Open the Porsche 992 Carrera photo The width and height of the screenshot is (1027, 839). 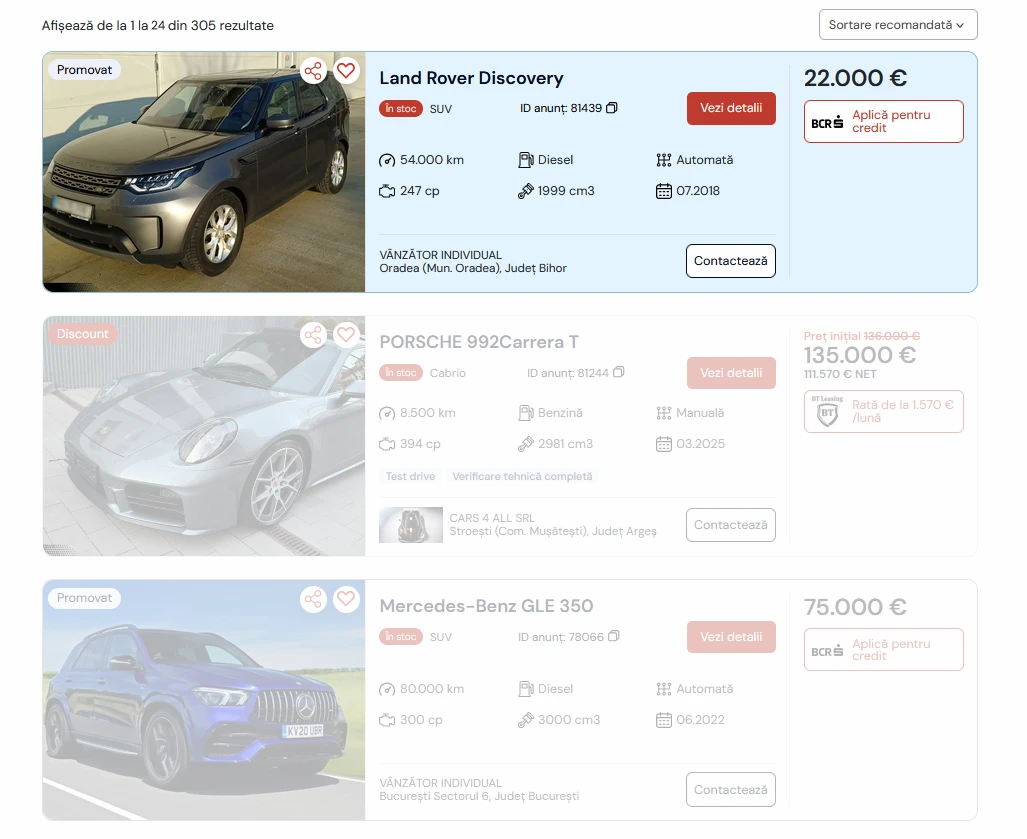pyautogui.click(x=204, y=436)
